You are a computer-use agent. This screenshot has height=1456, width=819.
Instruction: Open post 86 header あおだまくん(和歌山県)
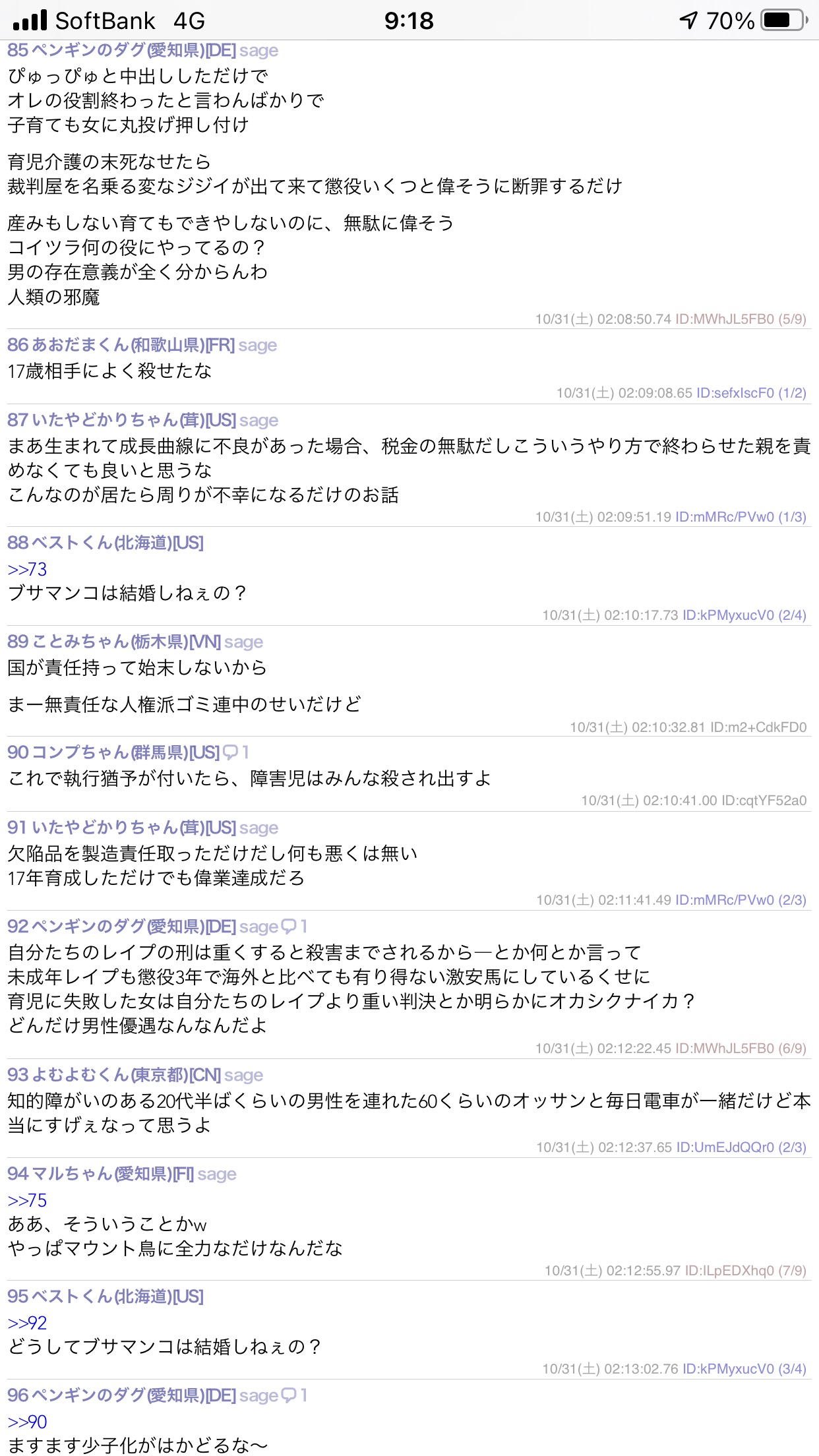coord(119,345)
